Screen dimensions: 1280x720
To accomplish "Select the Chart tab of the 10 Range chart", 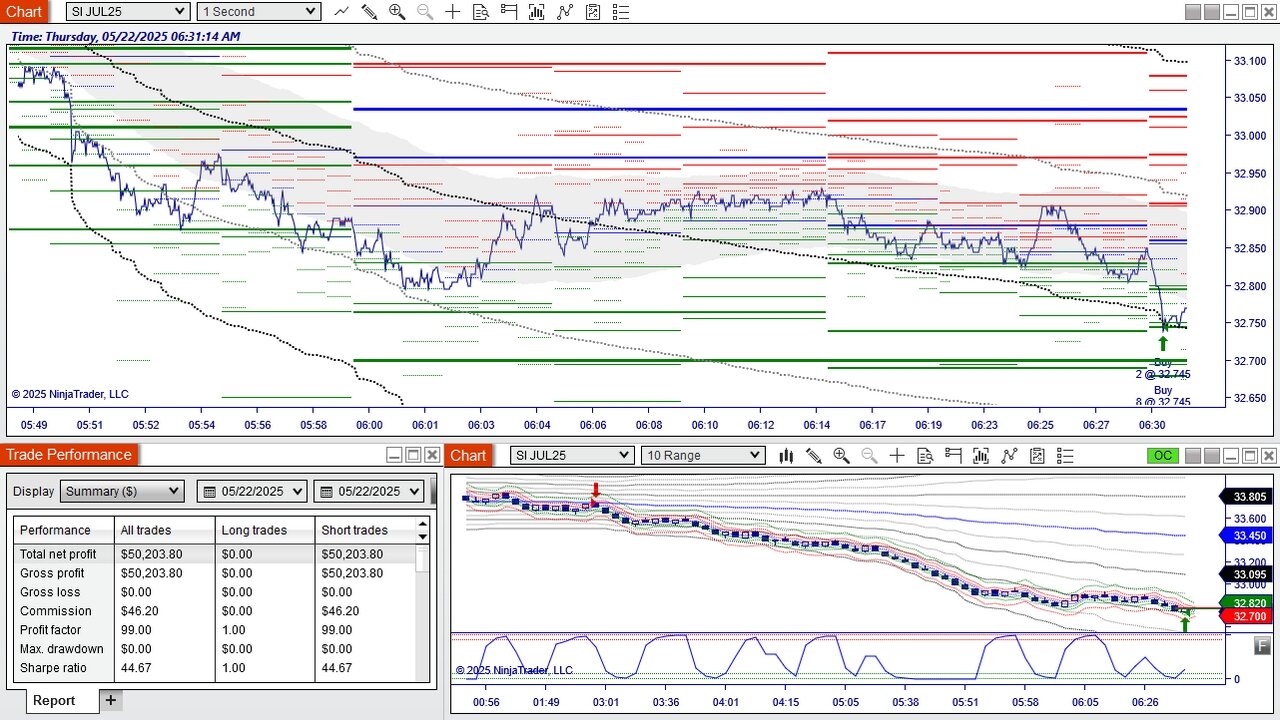I will point(468,455).
